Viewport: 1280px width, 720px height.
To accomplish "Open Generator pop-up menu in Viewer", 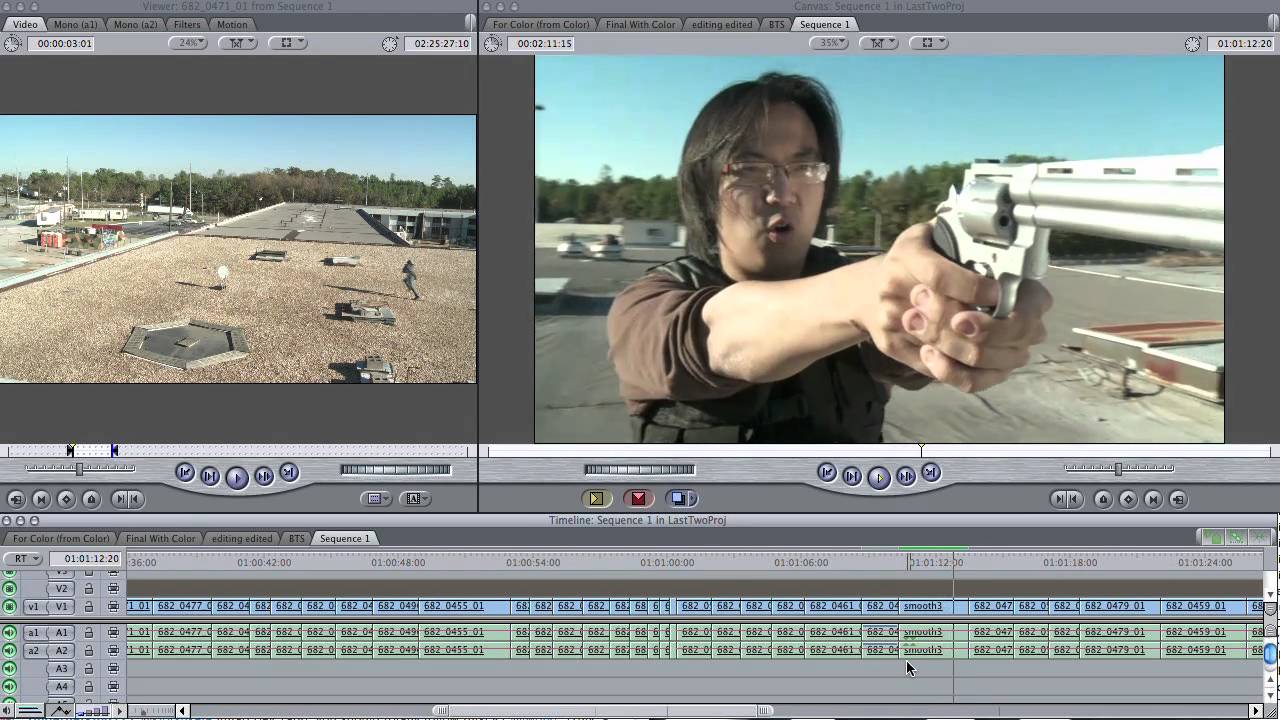I will pos(416,498).
